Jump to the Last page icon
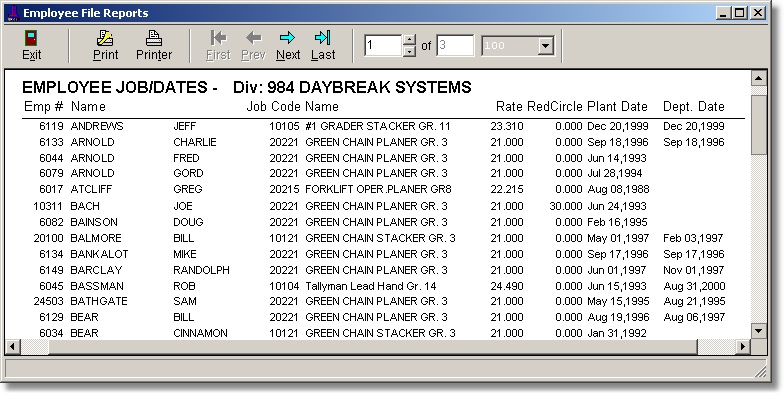784x395 pixels. [322, 38]
